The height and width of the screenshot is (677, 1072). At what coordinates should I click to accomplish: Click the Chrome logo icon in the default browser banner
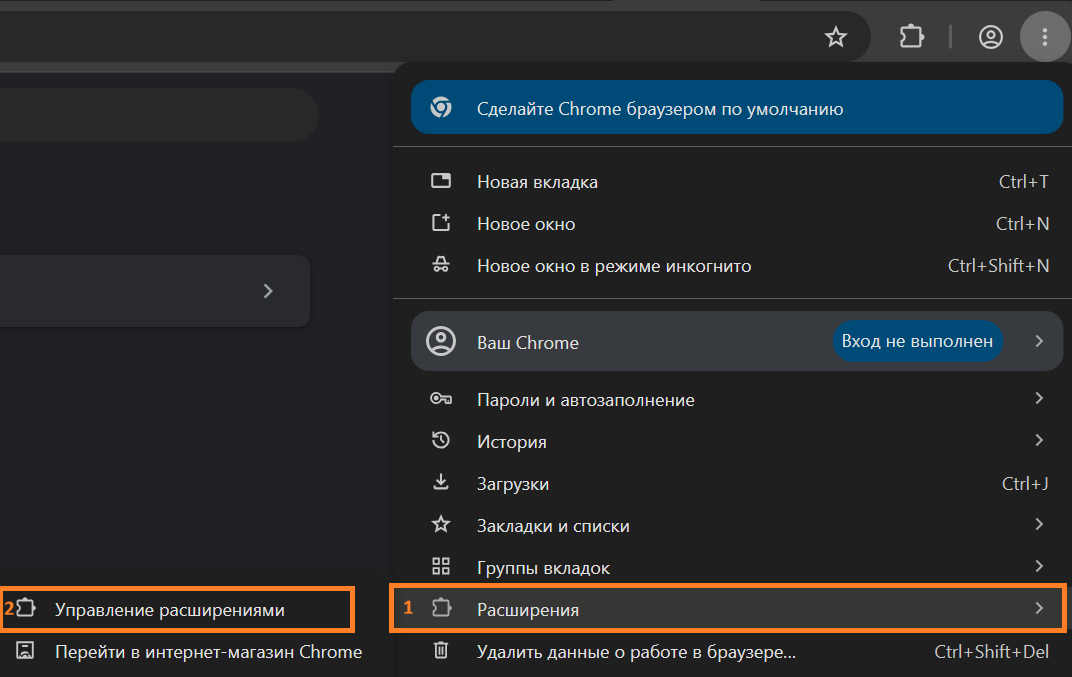[x=441, y=107]
